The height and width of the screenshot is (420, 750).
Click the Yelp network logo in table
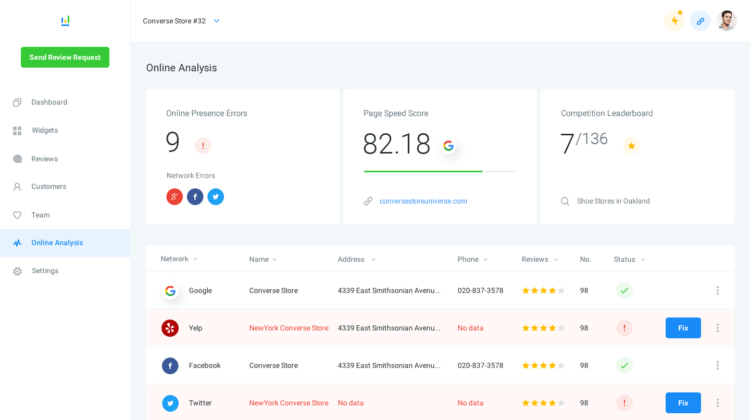click(x=170, y=328)
